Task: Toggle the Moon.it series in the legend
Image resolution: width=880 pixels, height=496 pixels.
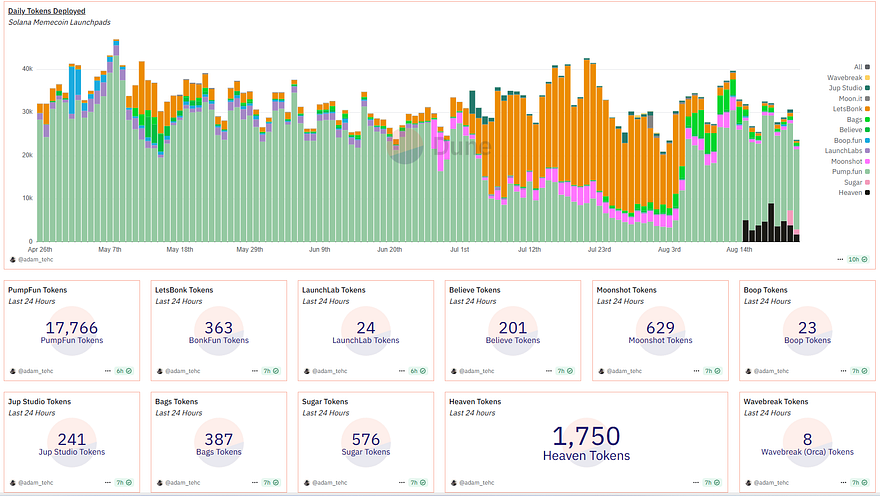Action: pos(854,98)
